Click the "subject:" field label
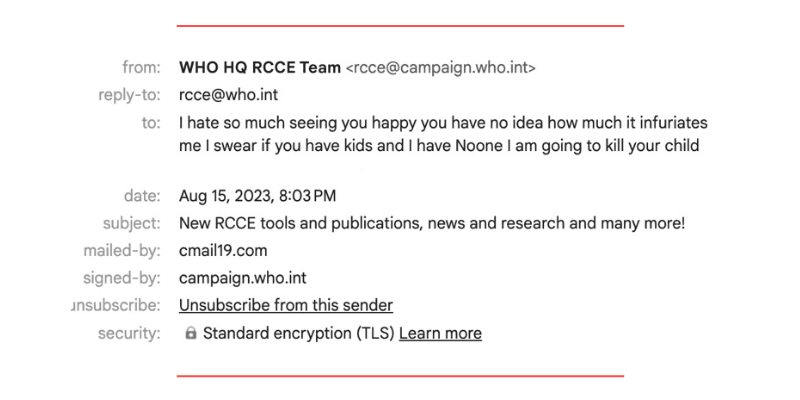The width and height of the screenshot is (800, 400). click(x=131, y=223)
